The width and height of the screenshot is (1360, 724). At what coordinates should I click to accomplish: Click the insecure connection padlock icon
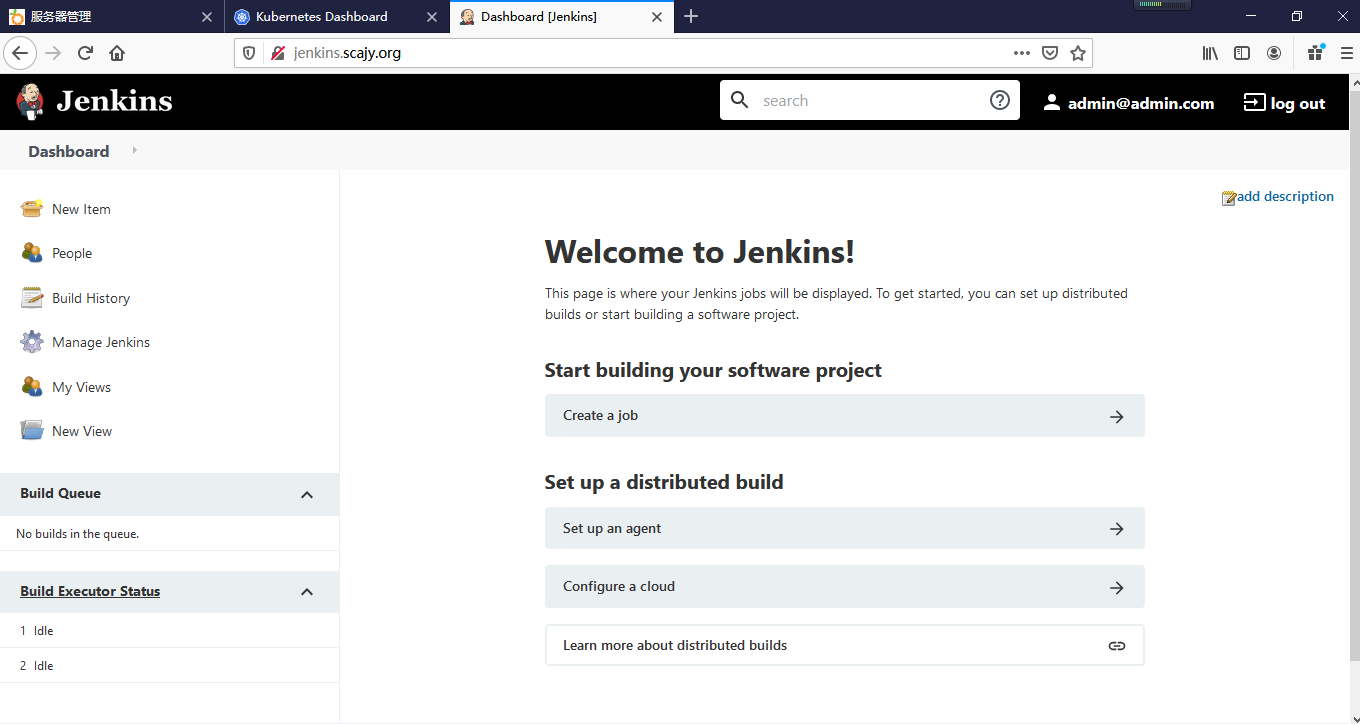click(278, 53)
